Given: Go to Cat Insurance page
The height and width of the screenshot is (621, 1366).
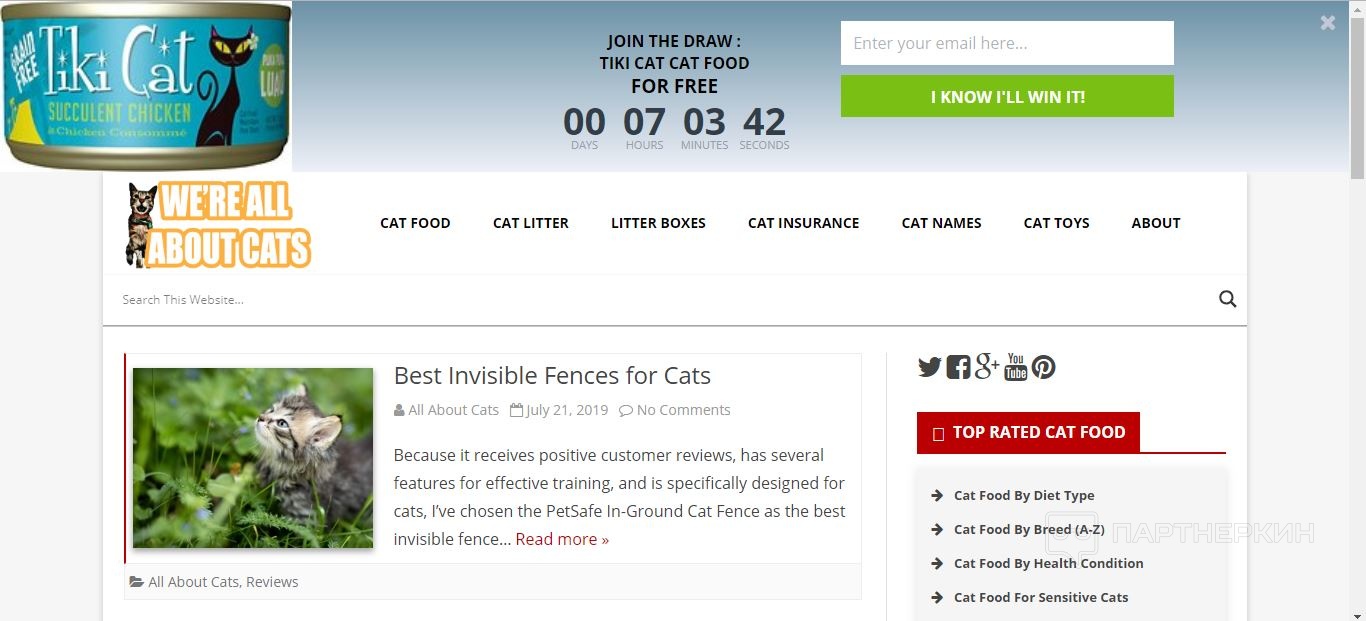Looking at the screenshot, I should [804, 223].
